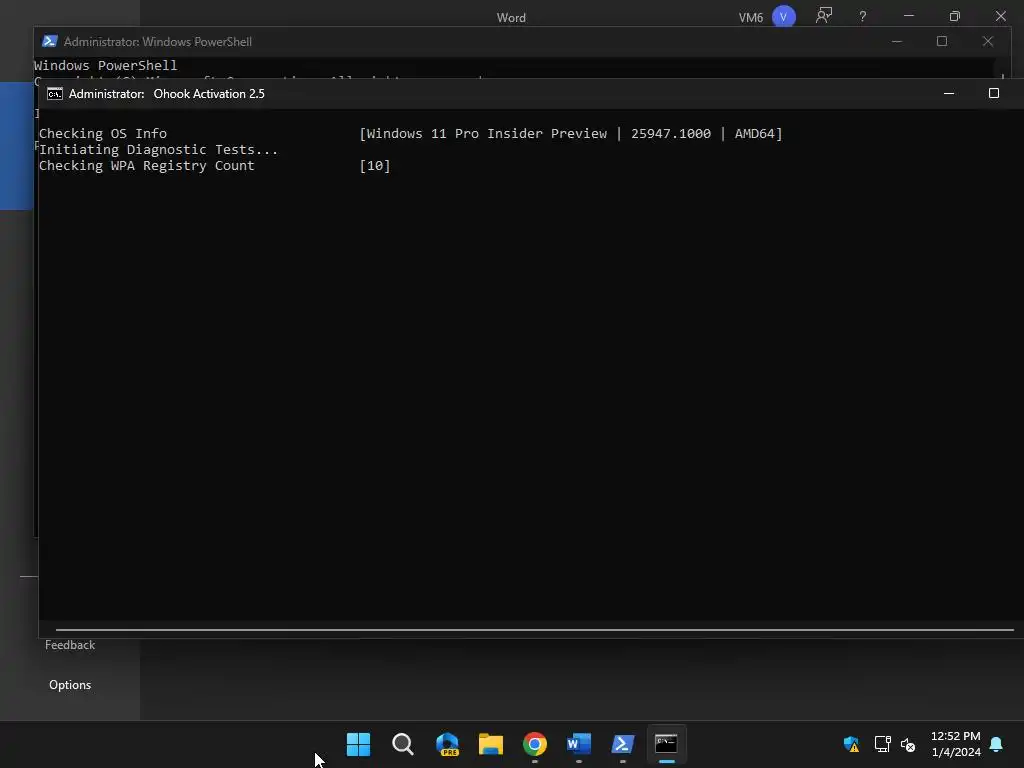Image resolution: width=1024 pixels, height=768 pixels.
Task: Click the PowerShell window title icon
Action: click(x=50, y=41)
